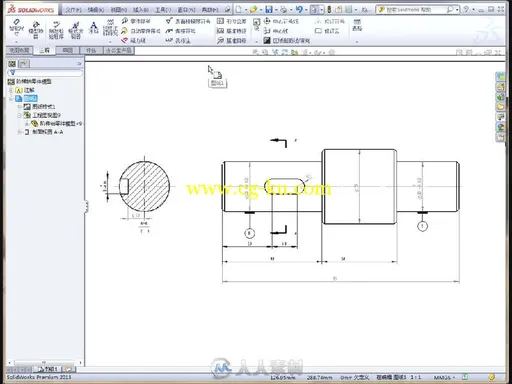Click the units MMGS status bar selector
Viewport: 512px width, 384px height.
coord(445,377)
